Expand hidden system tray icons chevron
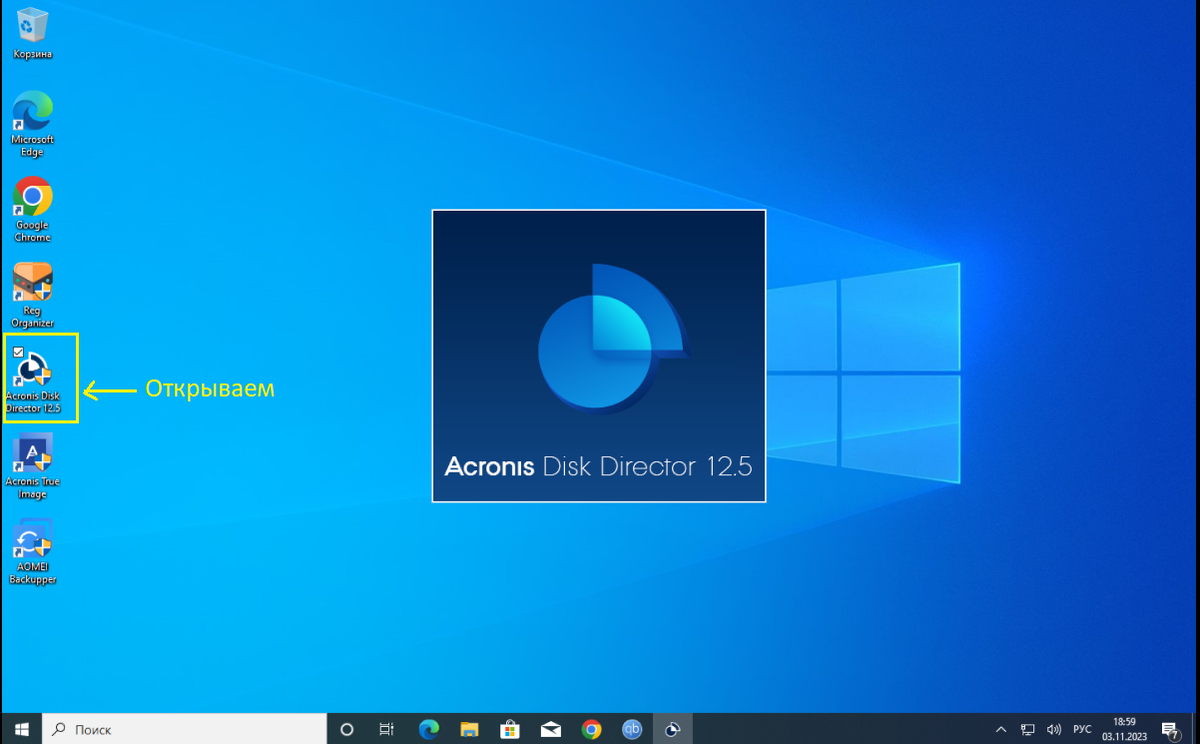 (1002, 729)
